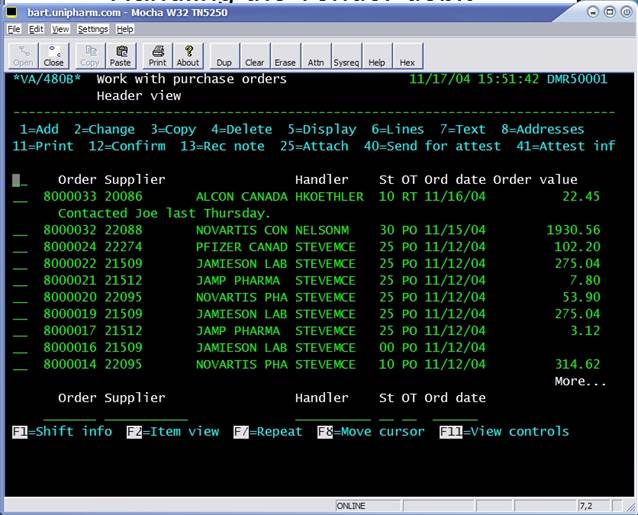Click the F8=Move cursor label
This screenshot has height=515, width=638.
coord(371,431)
